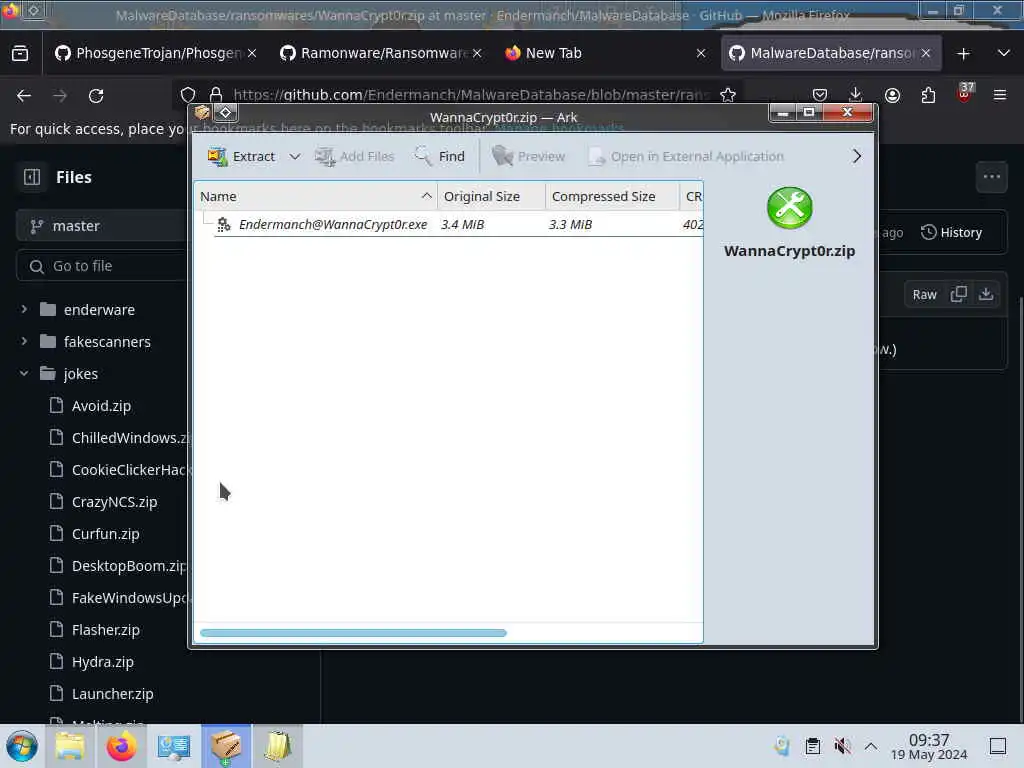
Task: Click the History link on GitHub
Action: click(952, 232)
